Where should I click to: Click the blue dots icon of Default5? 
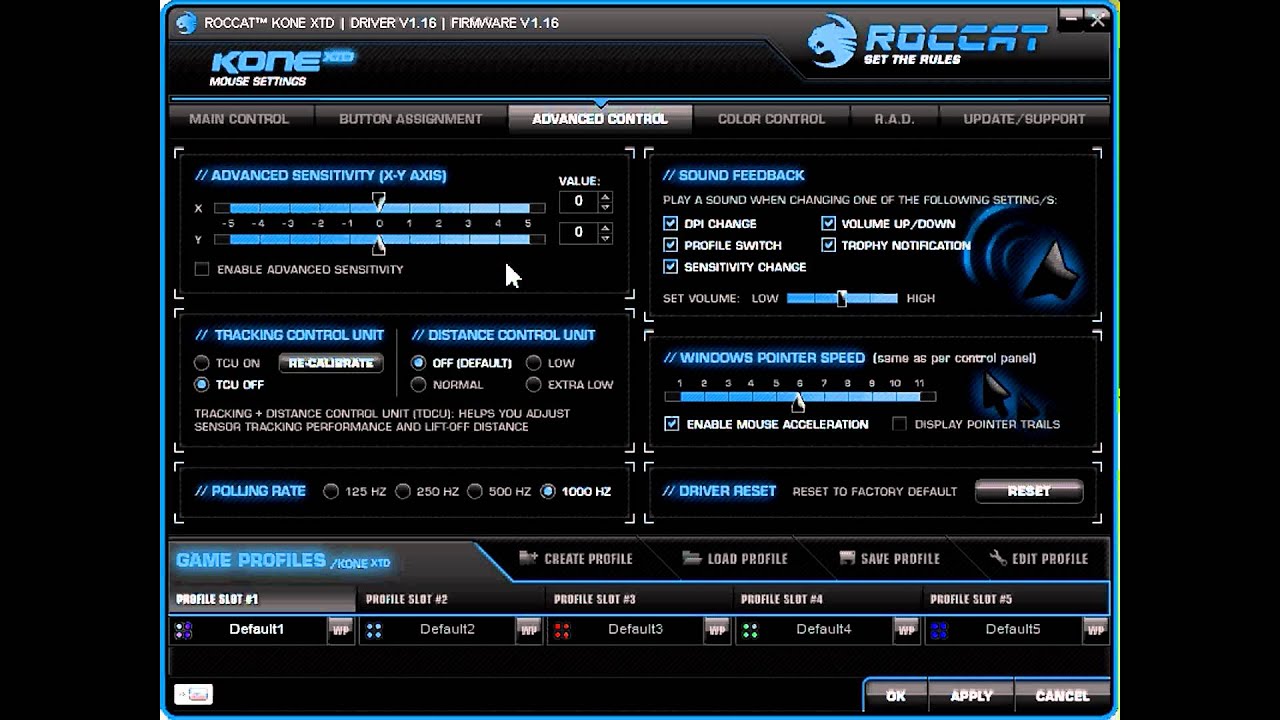[x=939, y=630]
